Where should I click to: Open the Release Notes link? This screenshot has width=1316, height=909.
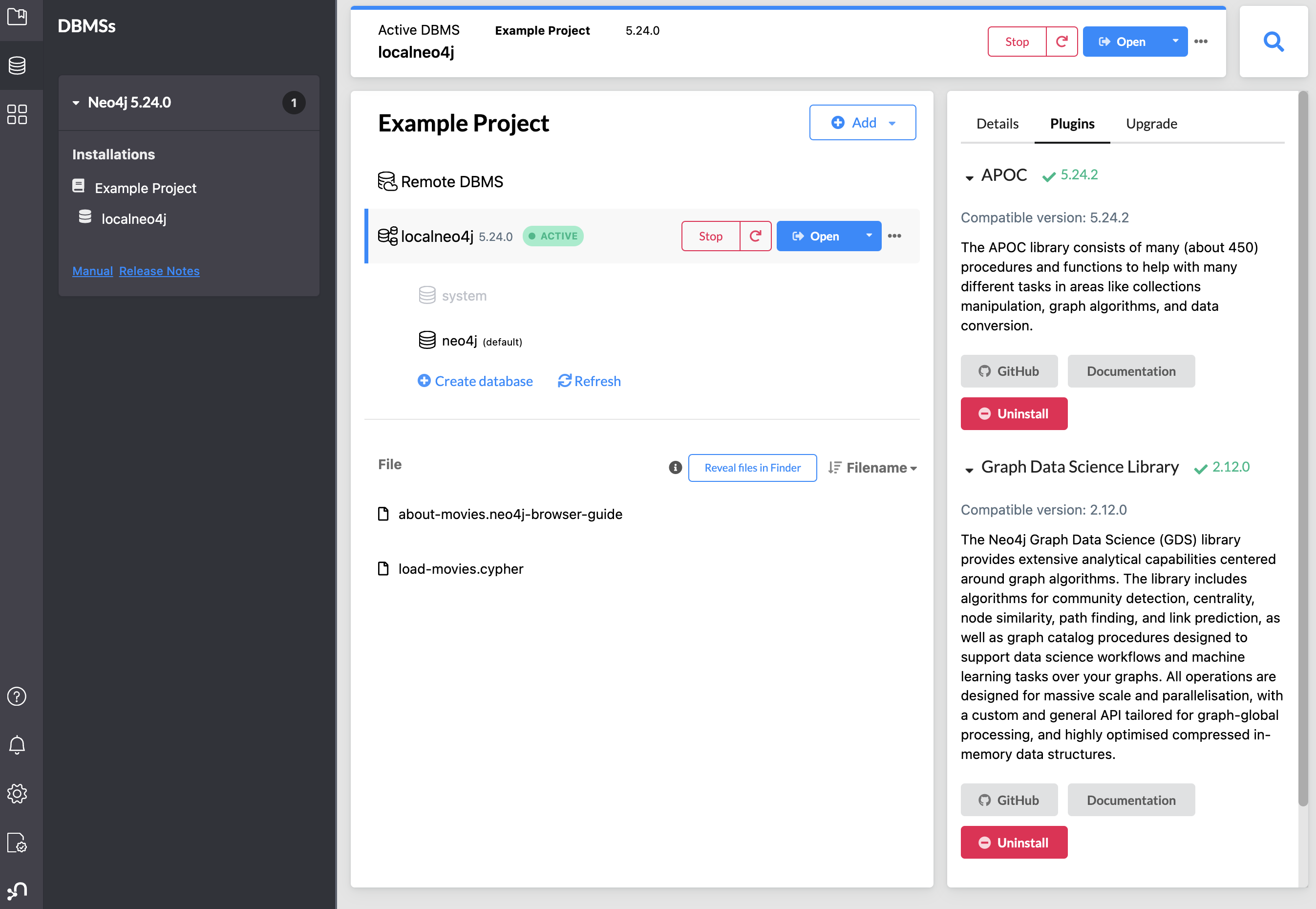[159, 271]
